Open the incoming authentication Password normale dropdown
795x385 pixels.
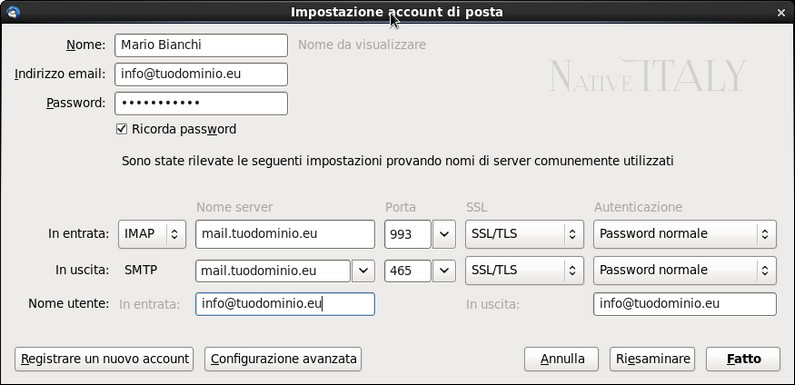click(684, 234)
